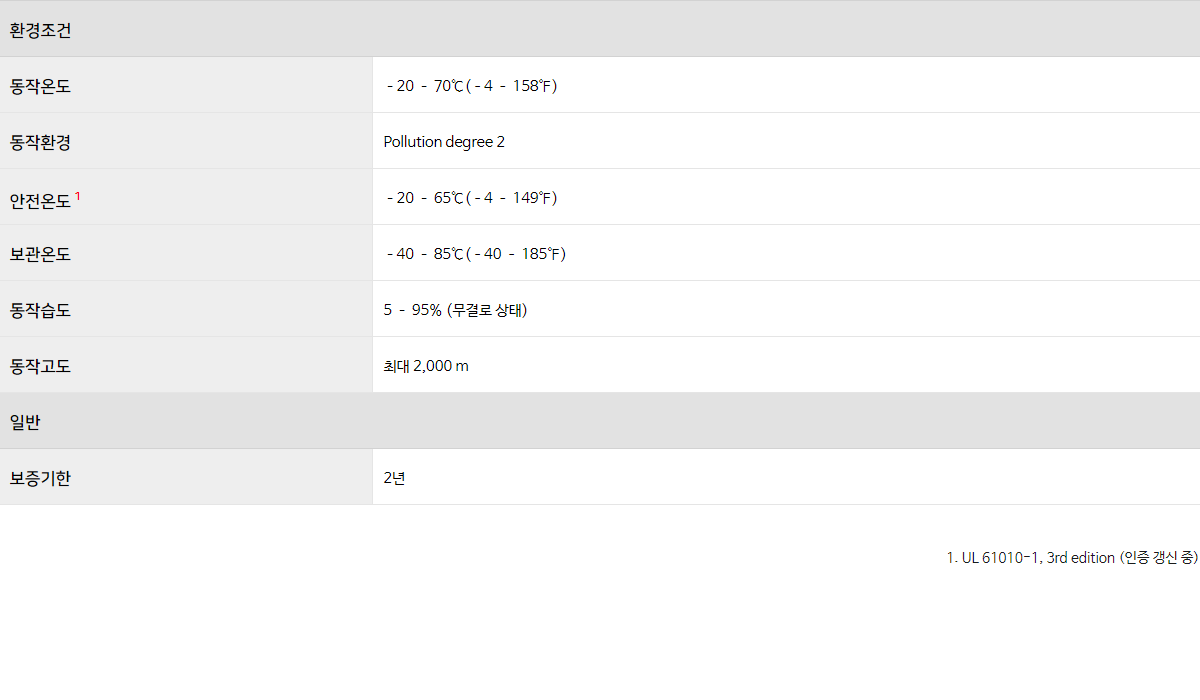The height and width of the screenshot is (700, 1200).
Task: Click the 2년 warranty value
Action: 394,478
